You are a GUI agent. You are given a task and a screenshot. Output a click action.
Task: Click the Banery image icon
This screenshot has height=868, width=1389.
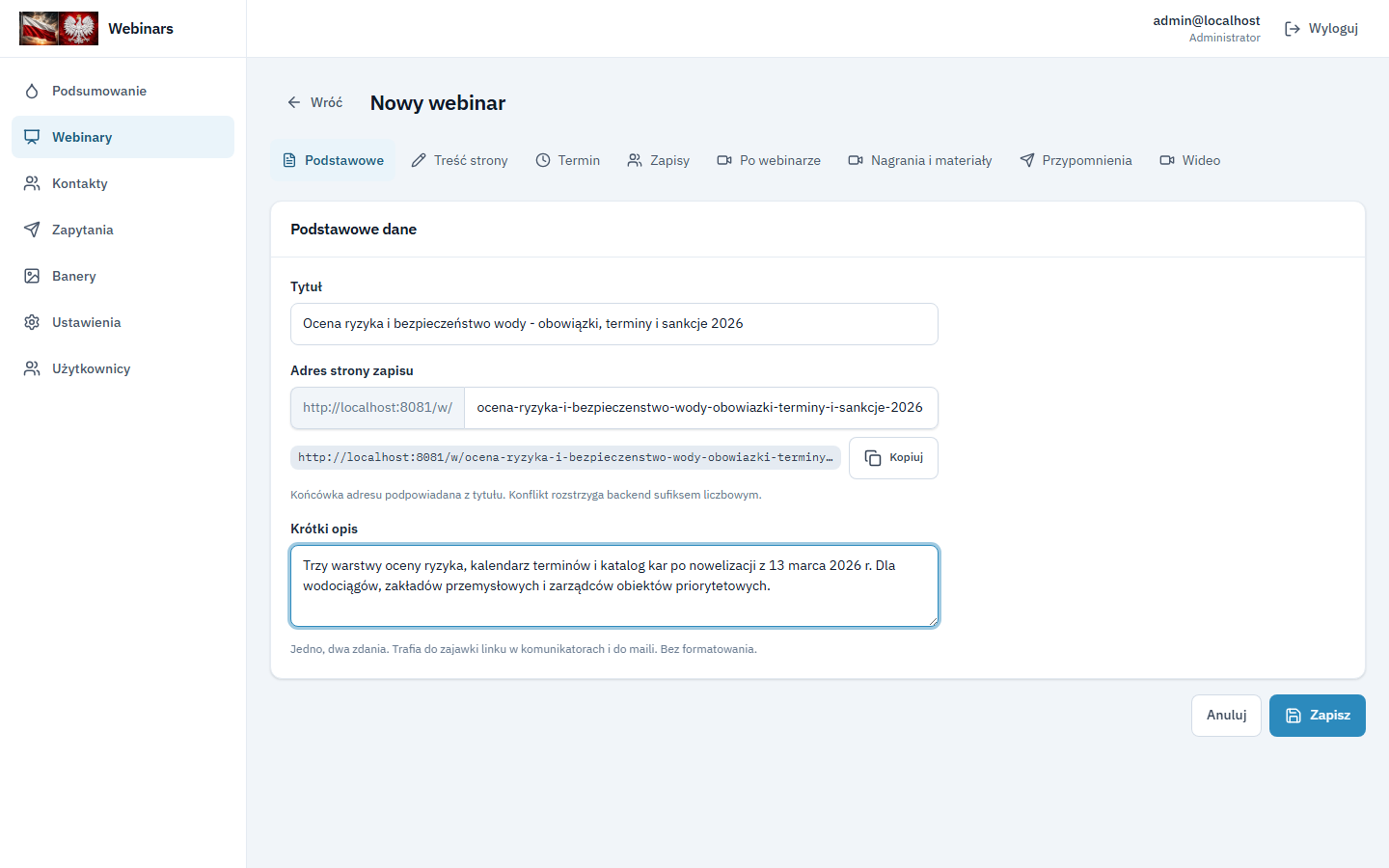coord(32,276)
